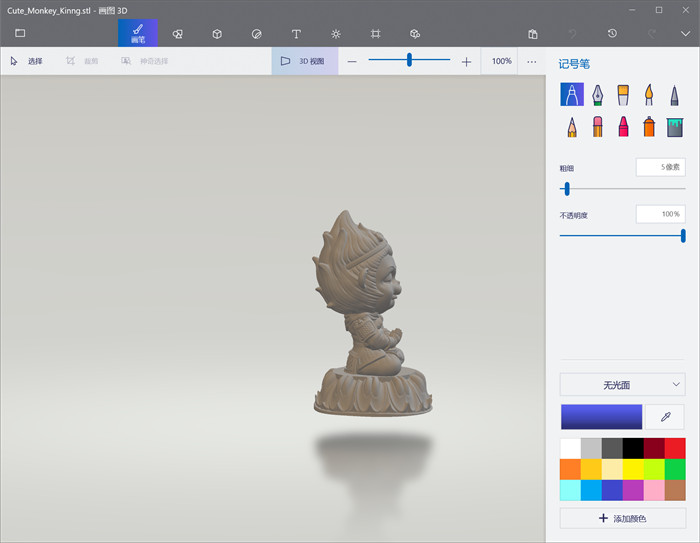Click the Crop tool
This screenshot has width=700, height=543.
pyautogui.click(x=82, y=61)
